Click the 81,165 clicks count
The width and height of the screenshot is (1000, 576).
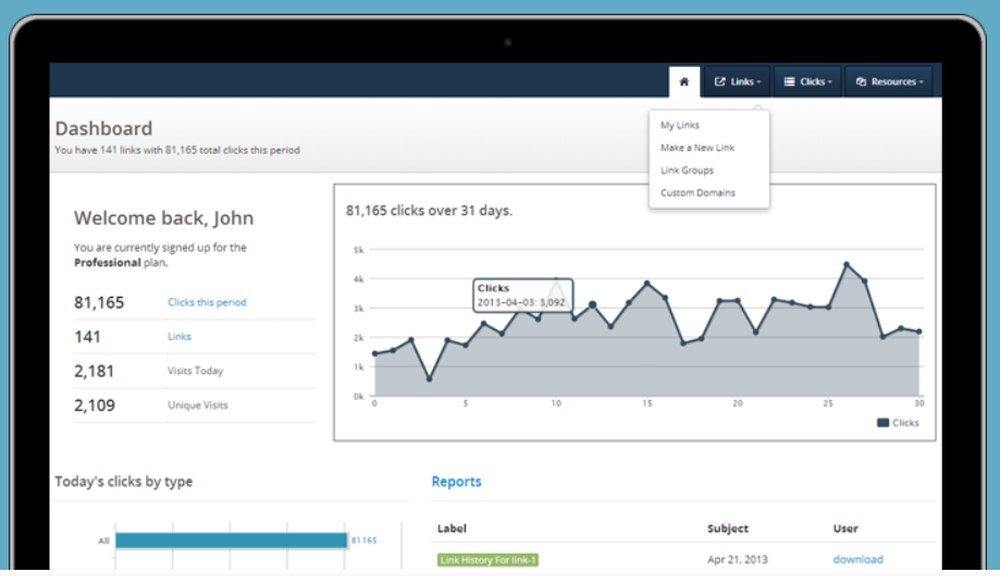pos(99,302)
